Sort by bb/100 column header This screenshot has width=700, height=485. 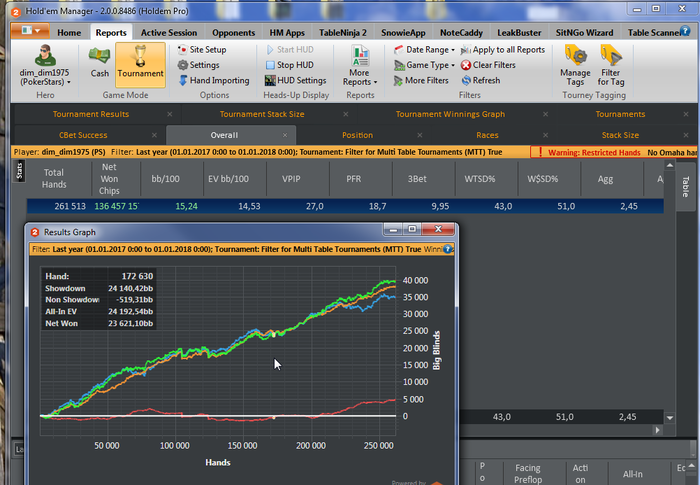pos(166,179)
